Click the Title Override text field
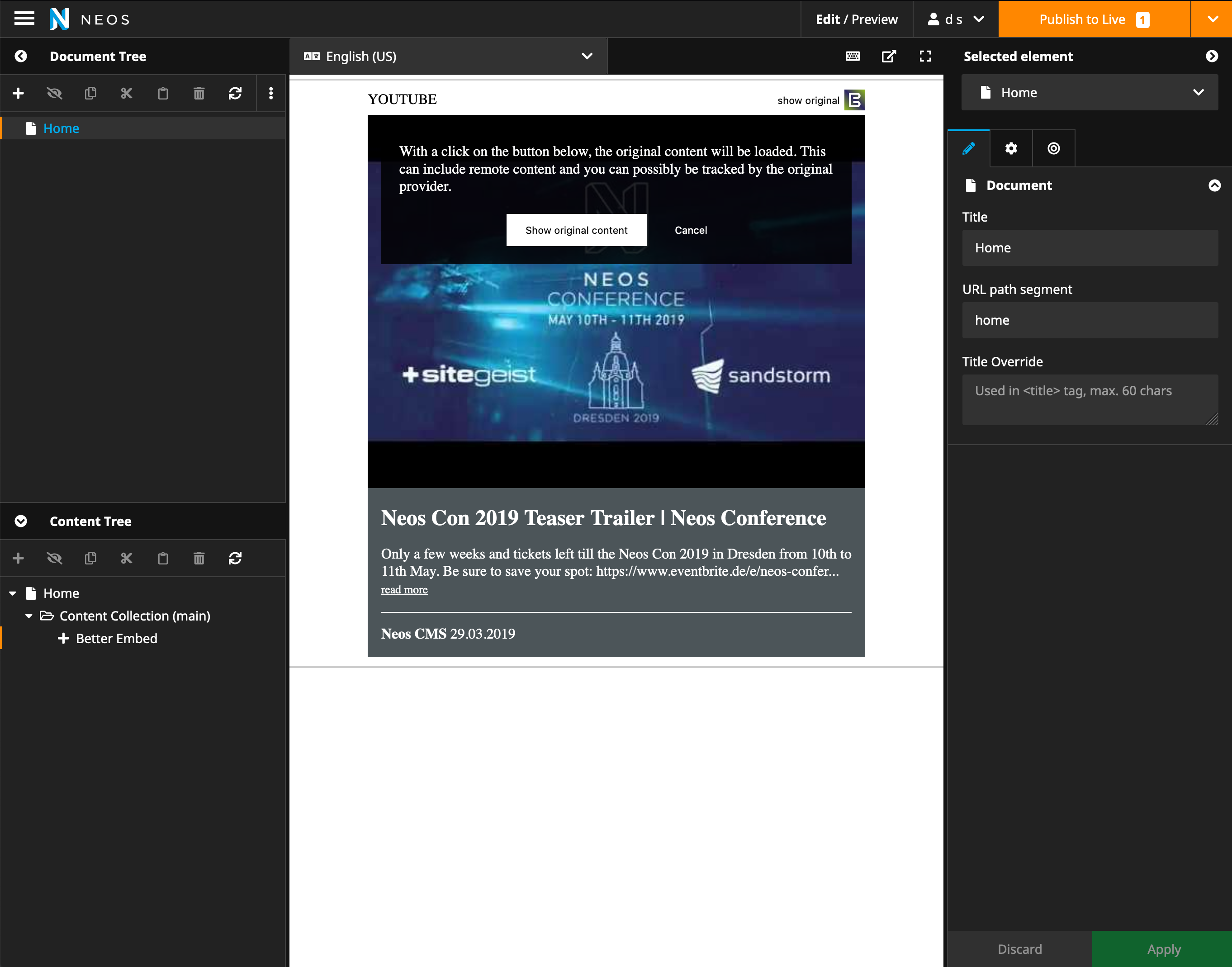 click(1090, 399)
